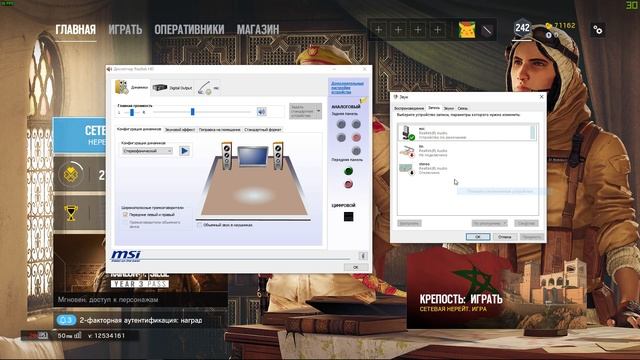Click the Realtek information 'i' button
Viewport: 640px width, 360px height.
click(x=362, y=256)
